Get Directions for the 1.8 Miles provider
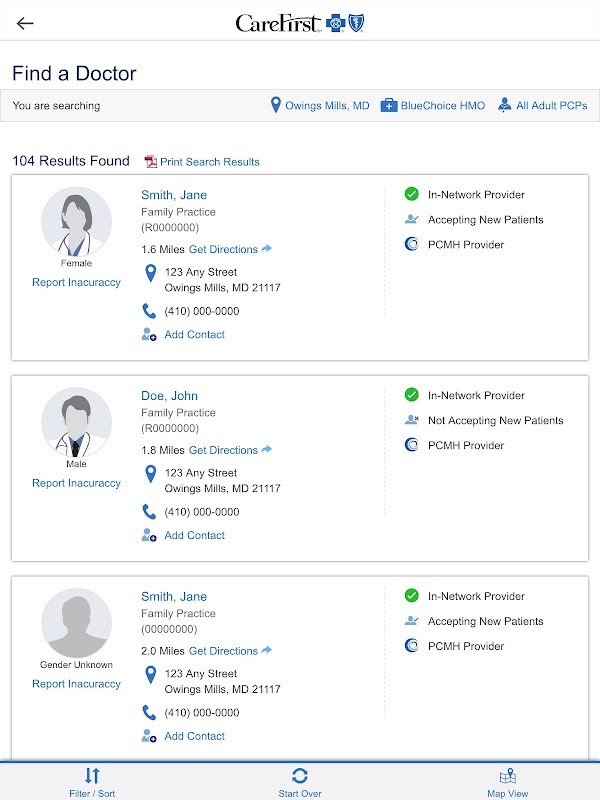Screen dimensions: 600x800 click(x=223, y=451)
